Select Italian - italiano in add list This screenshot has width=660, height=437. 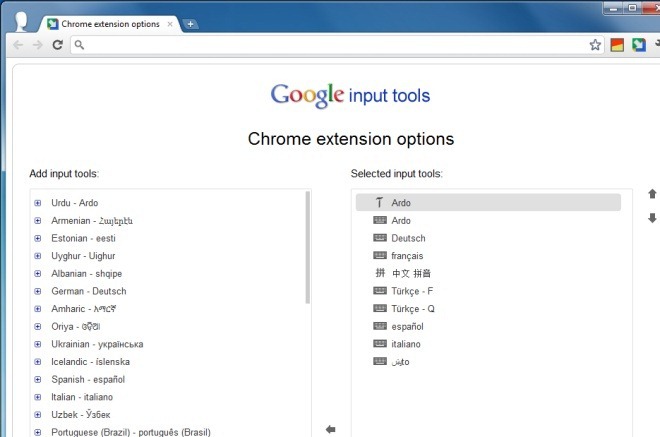click(x=82, y=397)
